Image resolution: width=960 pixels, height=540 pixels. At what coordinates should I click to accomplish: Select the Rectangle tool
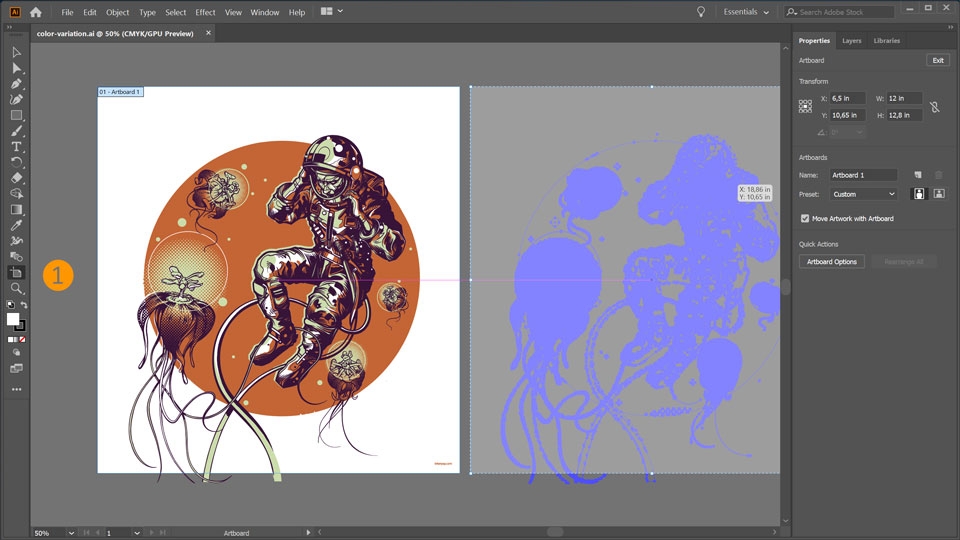pos(17,115)
